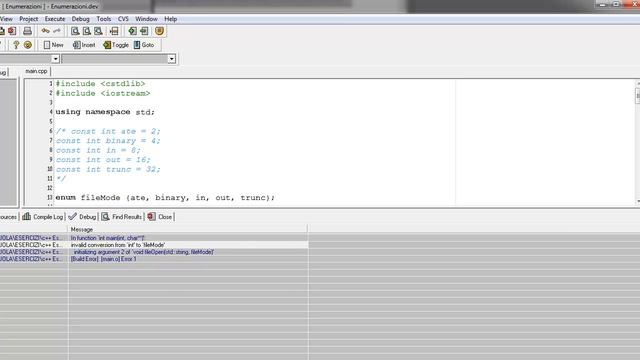Open the Project menu
This screenshot has width=640, height=360.
click(x=29, y=19)
